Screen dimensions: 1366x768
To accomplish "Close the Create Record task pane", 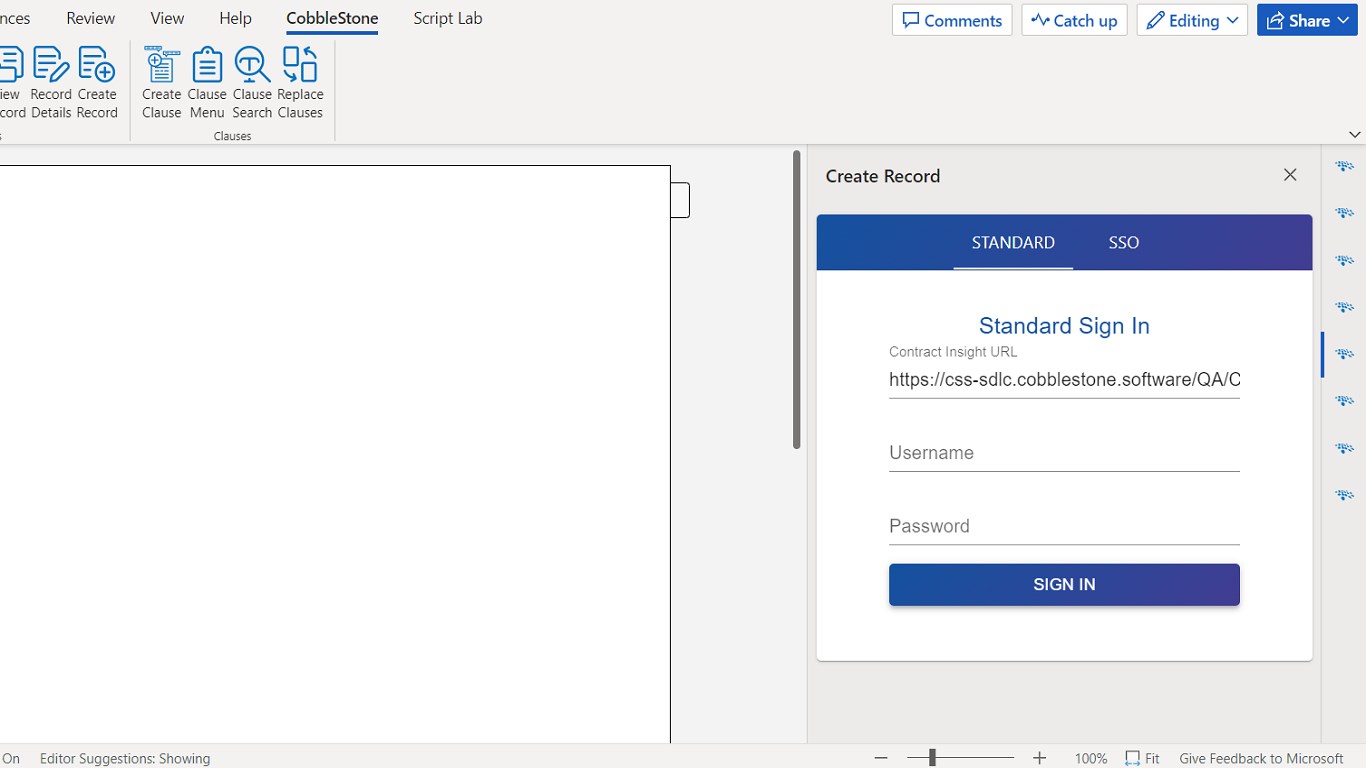I will (1290, 175).
